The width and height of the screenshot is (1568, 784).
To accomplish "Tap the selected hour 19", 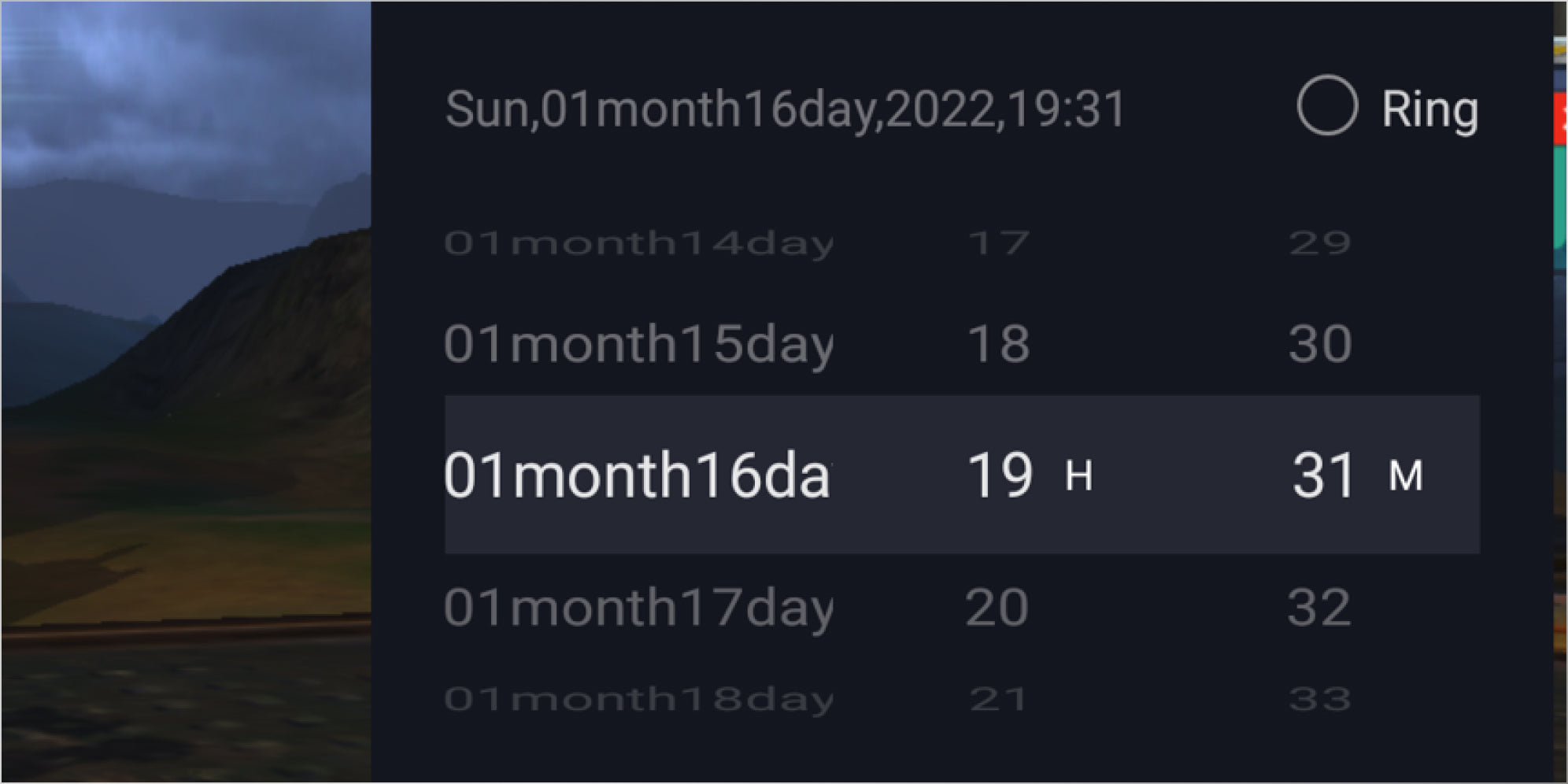I will [x=1000, y=475].
